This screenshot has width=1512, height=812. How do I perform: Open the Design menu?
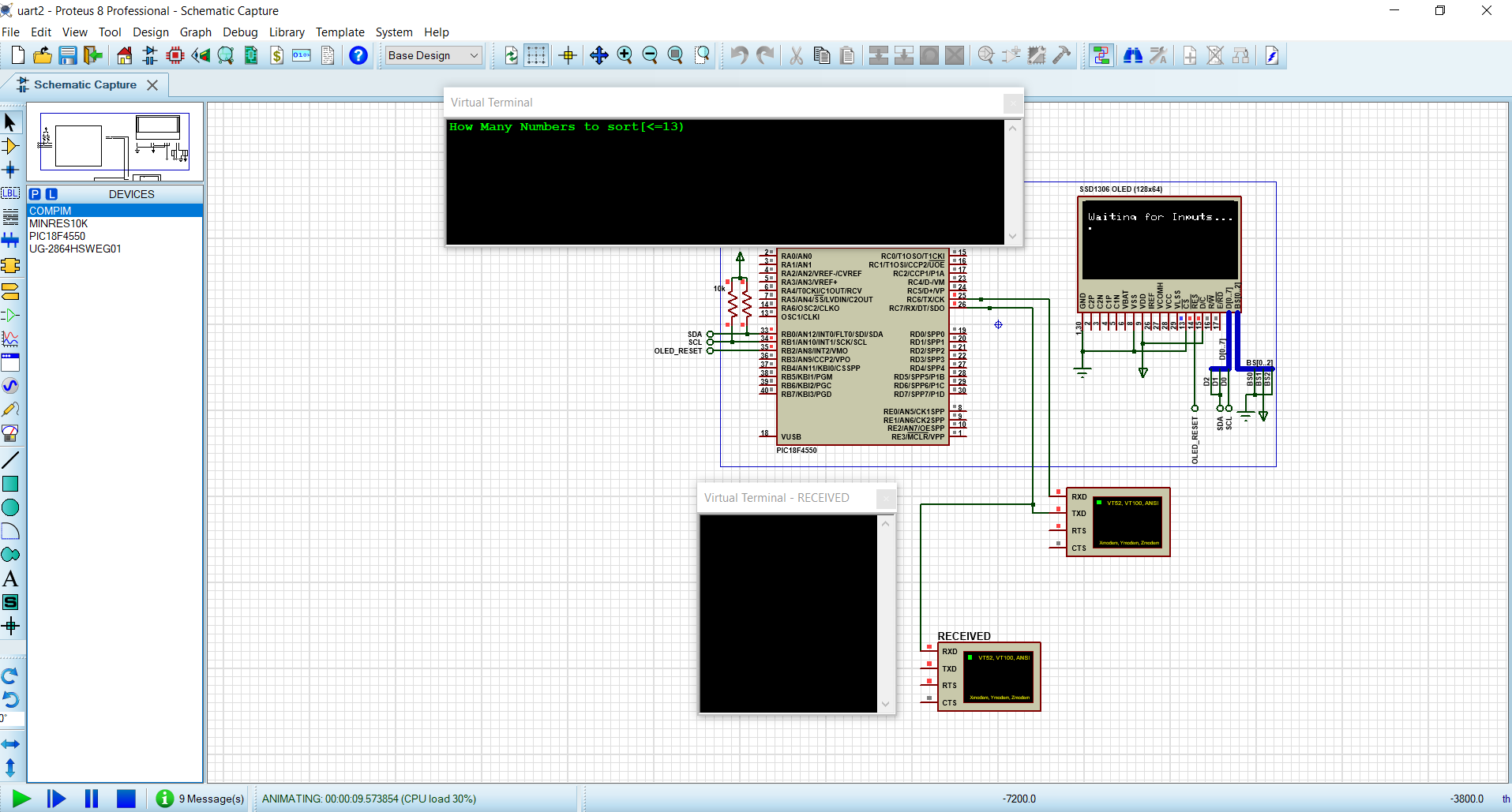(151, 32)
